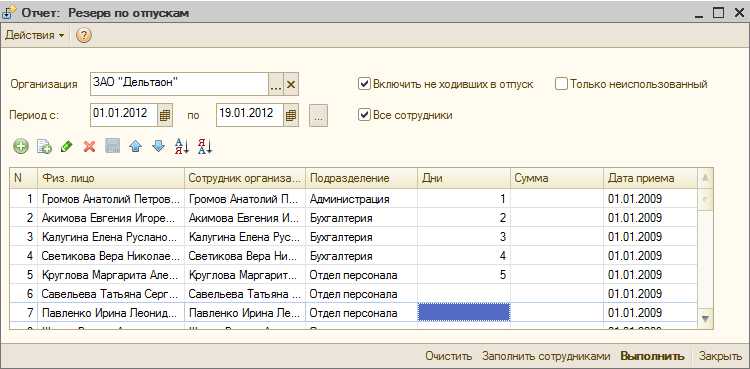Click Дни value 5 in Круглова row
The height and width of the screenshot is (369, 750).
click(x=464, y=275)
